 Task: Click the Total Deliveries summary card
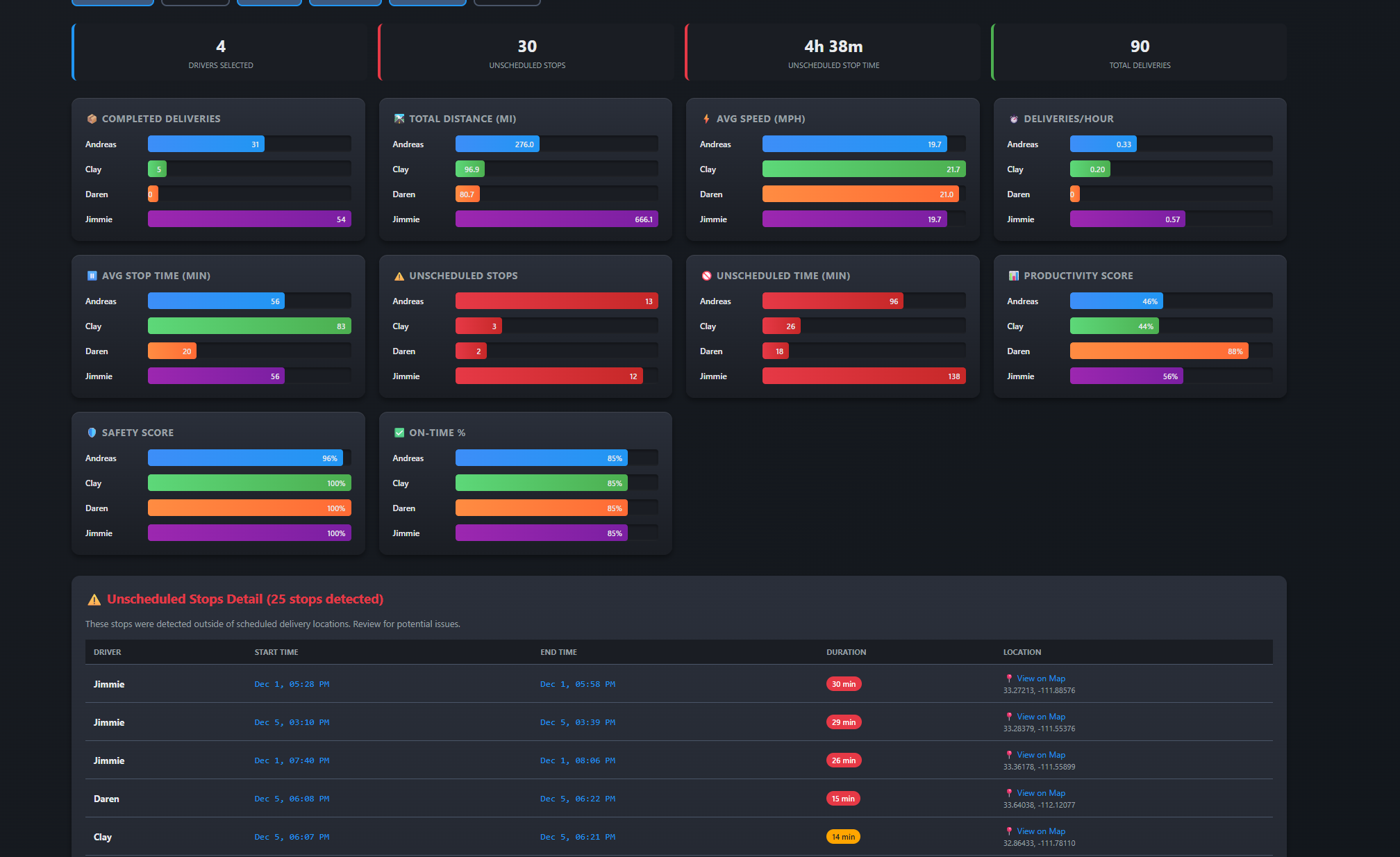click(1139, 53)
